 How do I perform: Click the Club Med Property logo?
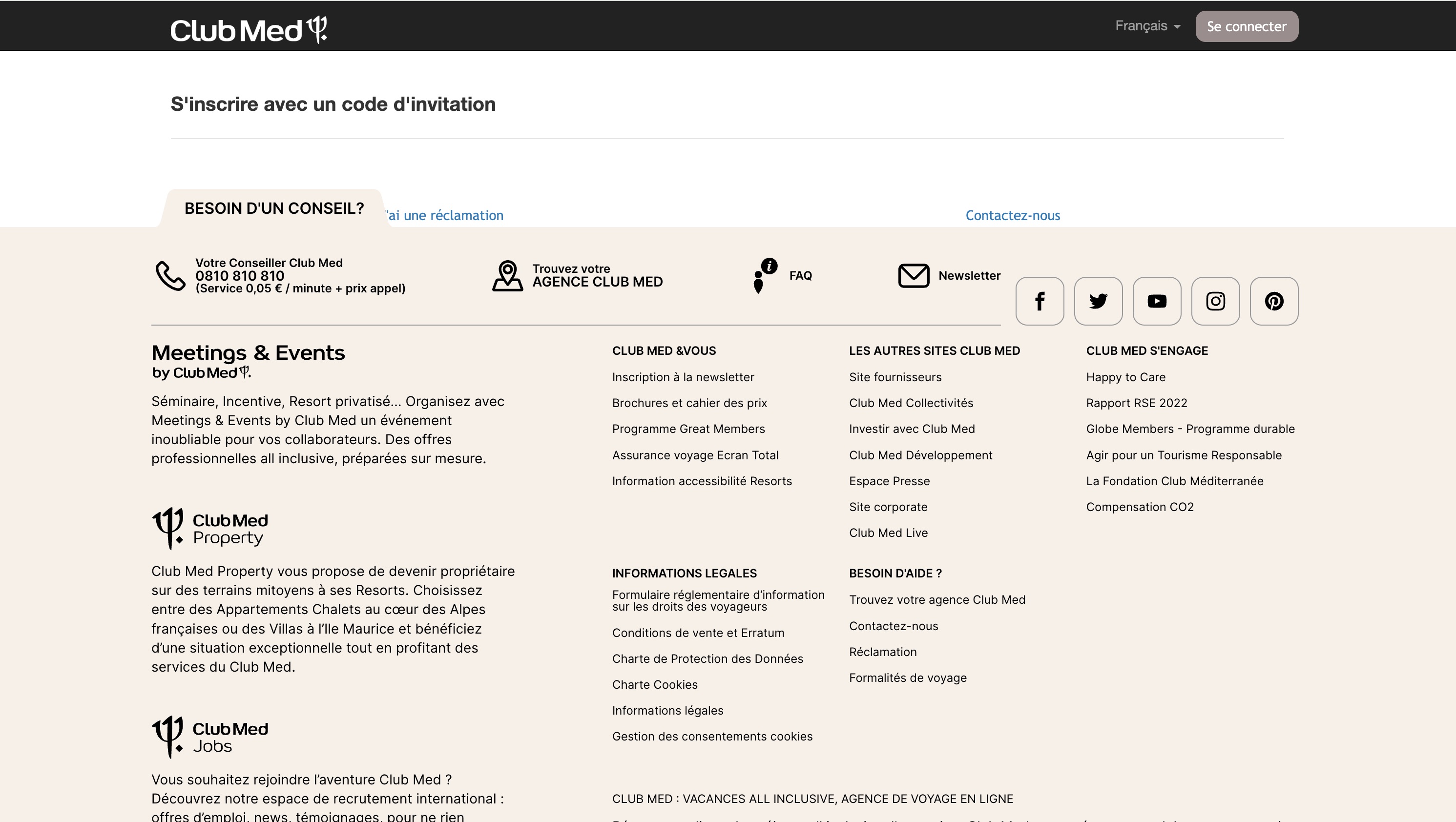(x=209, y=528)
